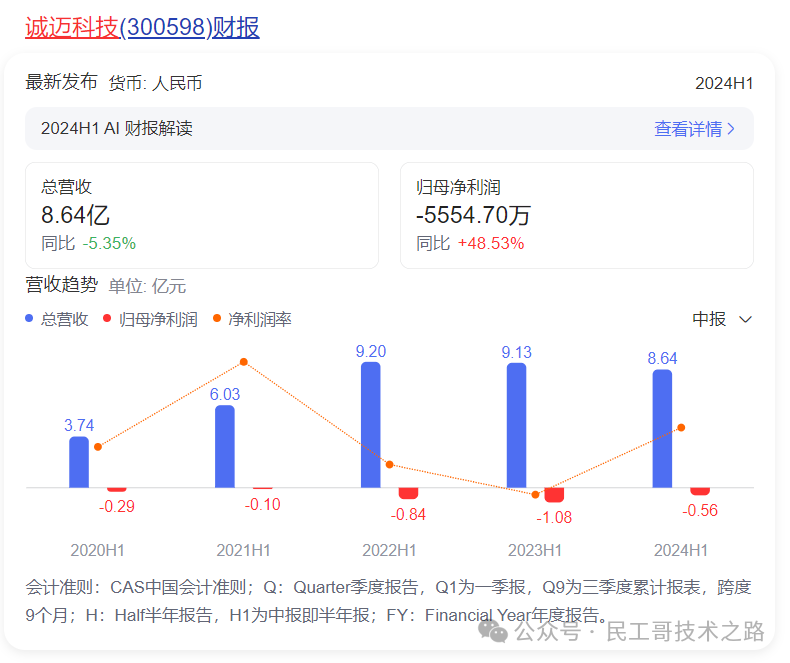Click the 2024H1 orange margin point
790x663 pixels.
click(681, 428)
